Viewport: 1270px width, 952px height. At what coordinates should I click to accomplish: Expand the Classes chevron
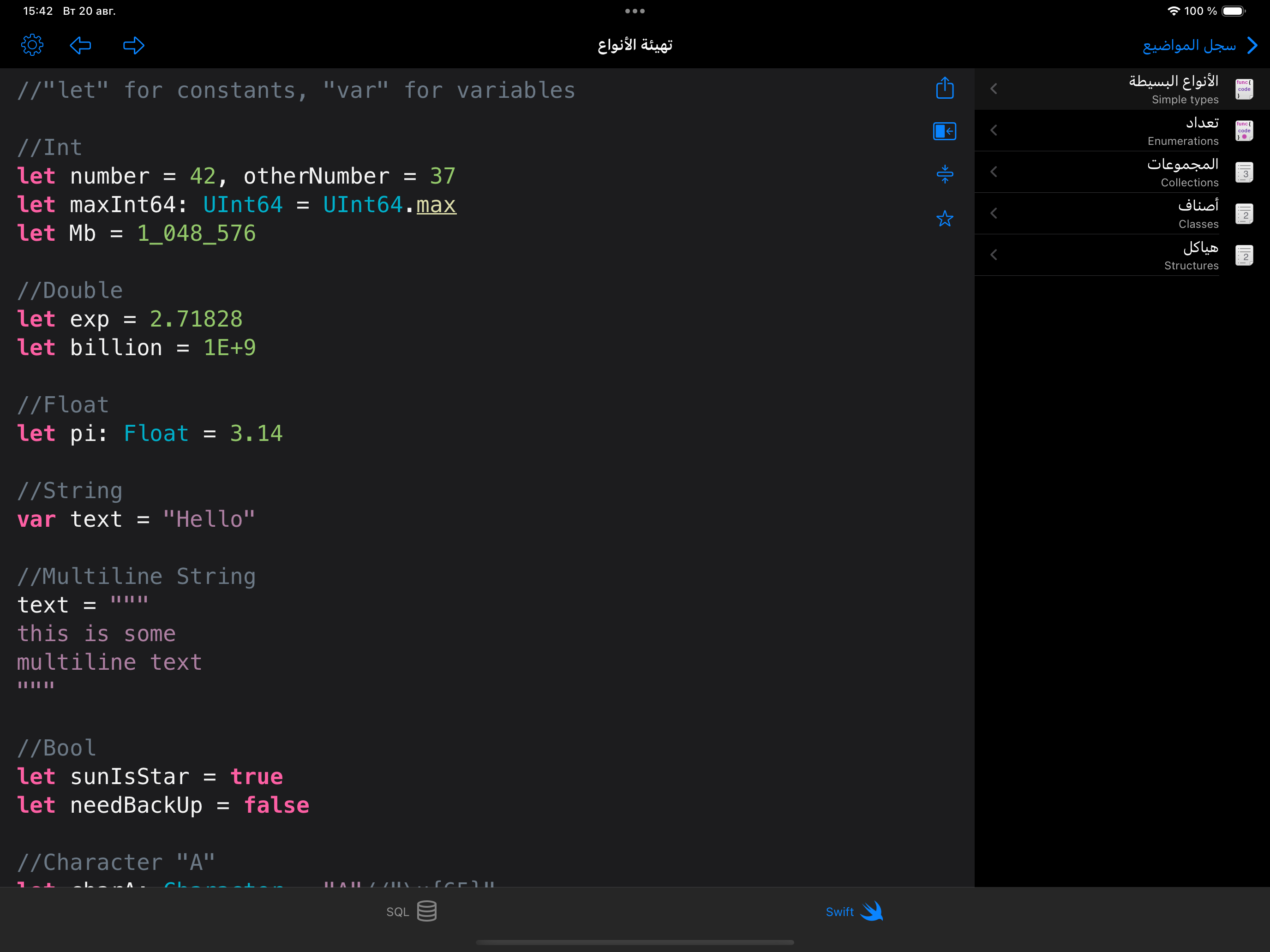coord(994,214)
